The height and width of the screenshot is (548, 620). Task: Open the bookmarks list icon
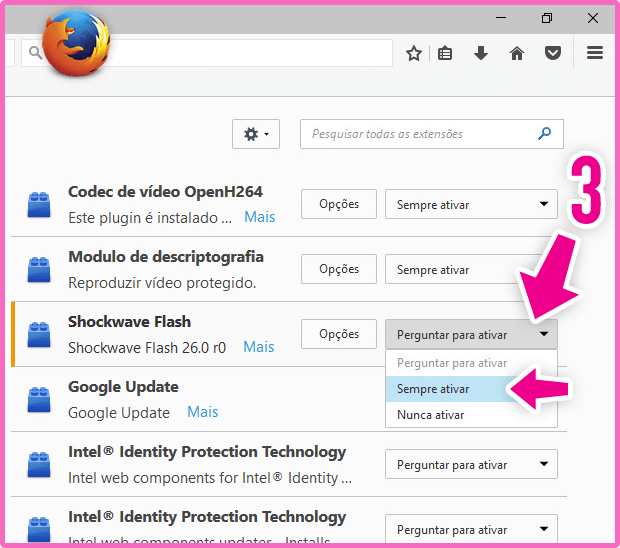(445, 53)
